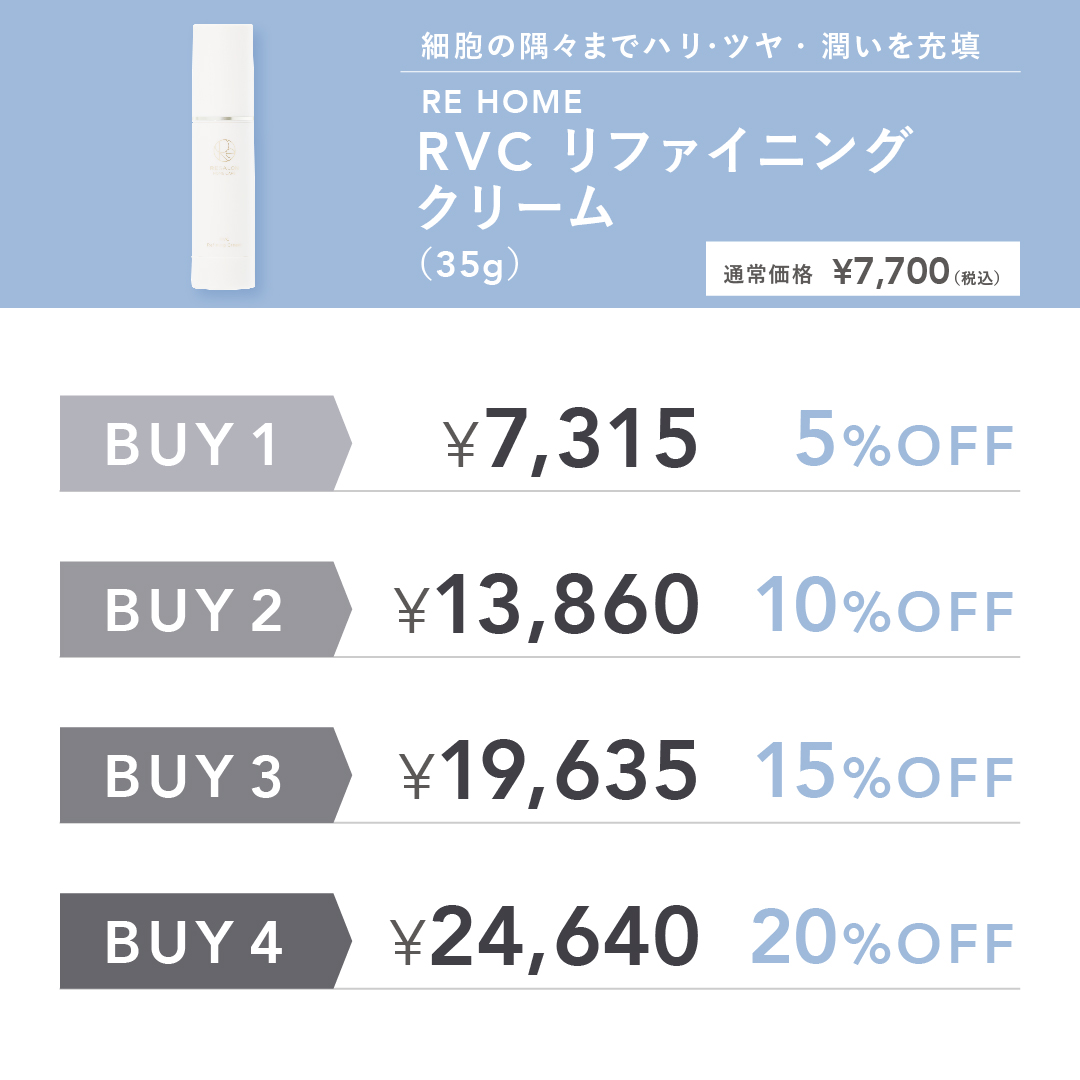
Task: Click the 10%OFF discount label
Action: (884, 607)
